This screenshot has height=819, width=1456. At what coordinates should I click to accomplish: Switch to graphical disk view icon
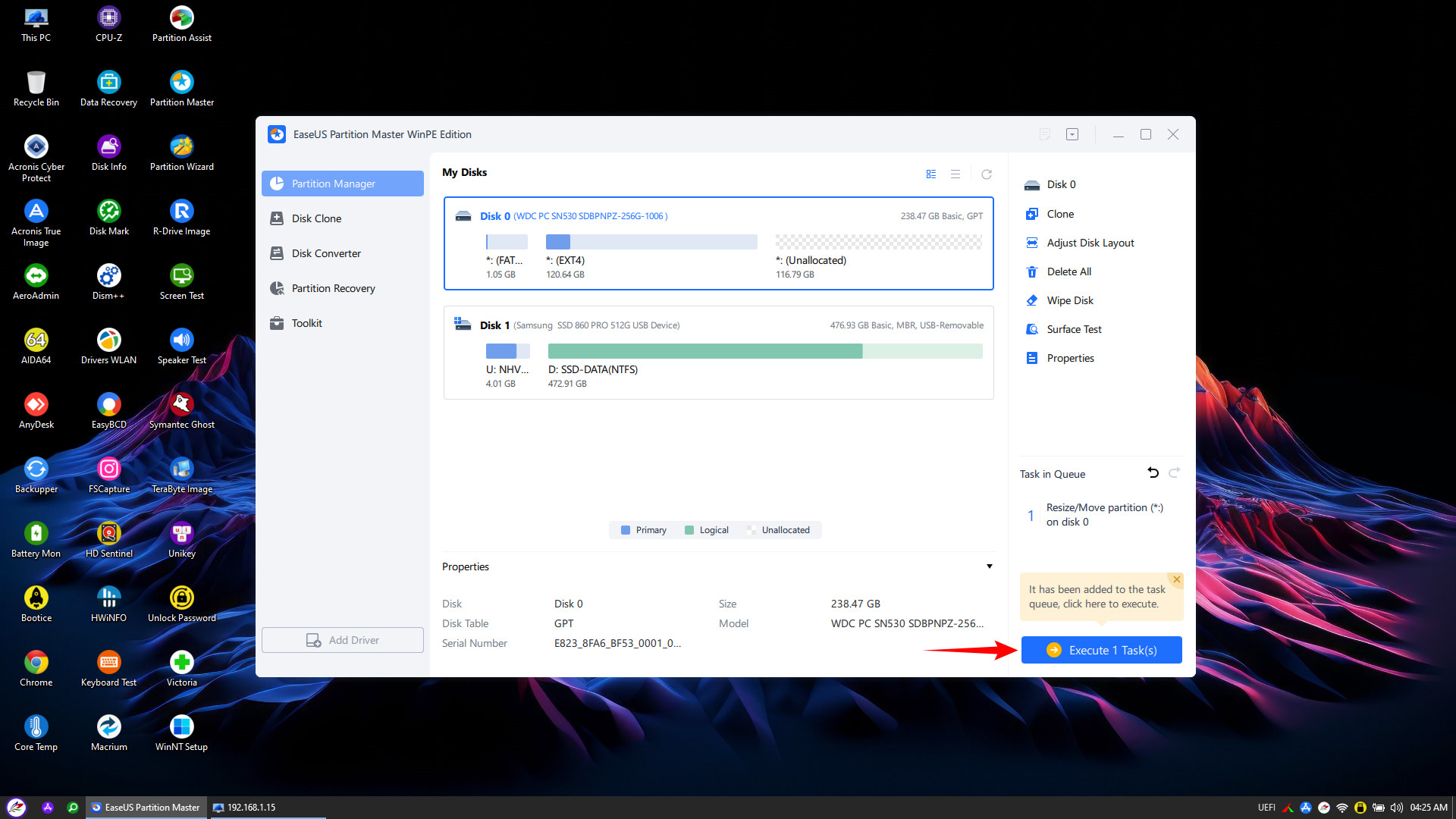click(931, 174)
